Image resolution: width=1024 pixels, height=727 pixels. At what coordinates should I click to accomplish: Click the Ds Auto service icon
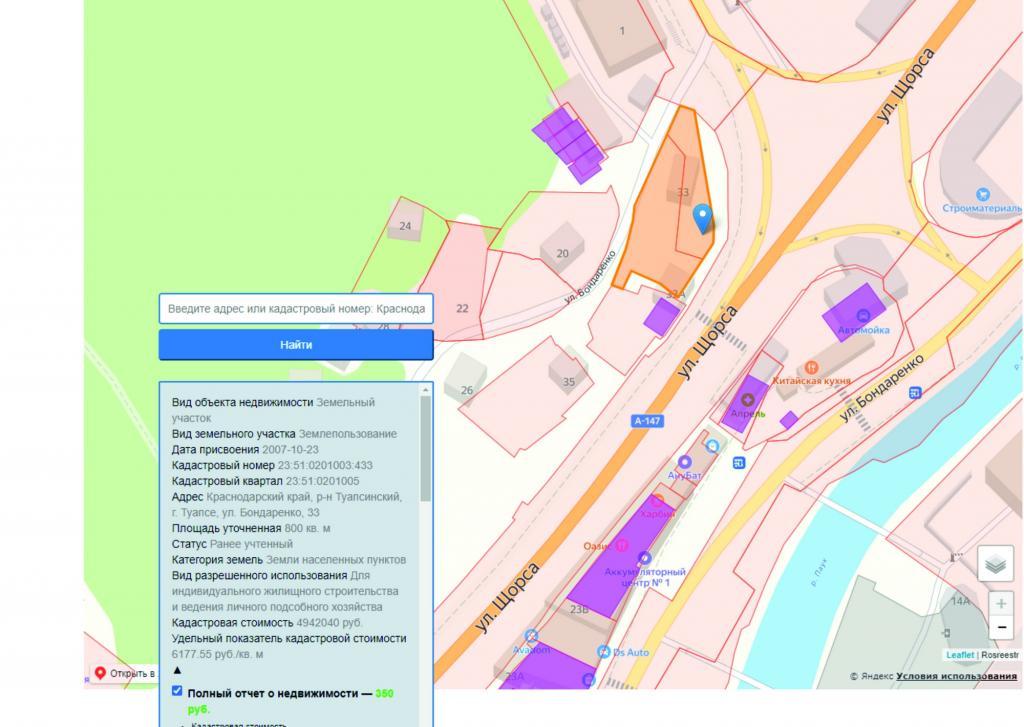tap(604, 652)
